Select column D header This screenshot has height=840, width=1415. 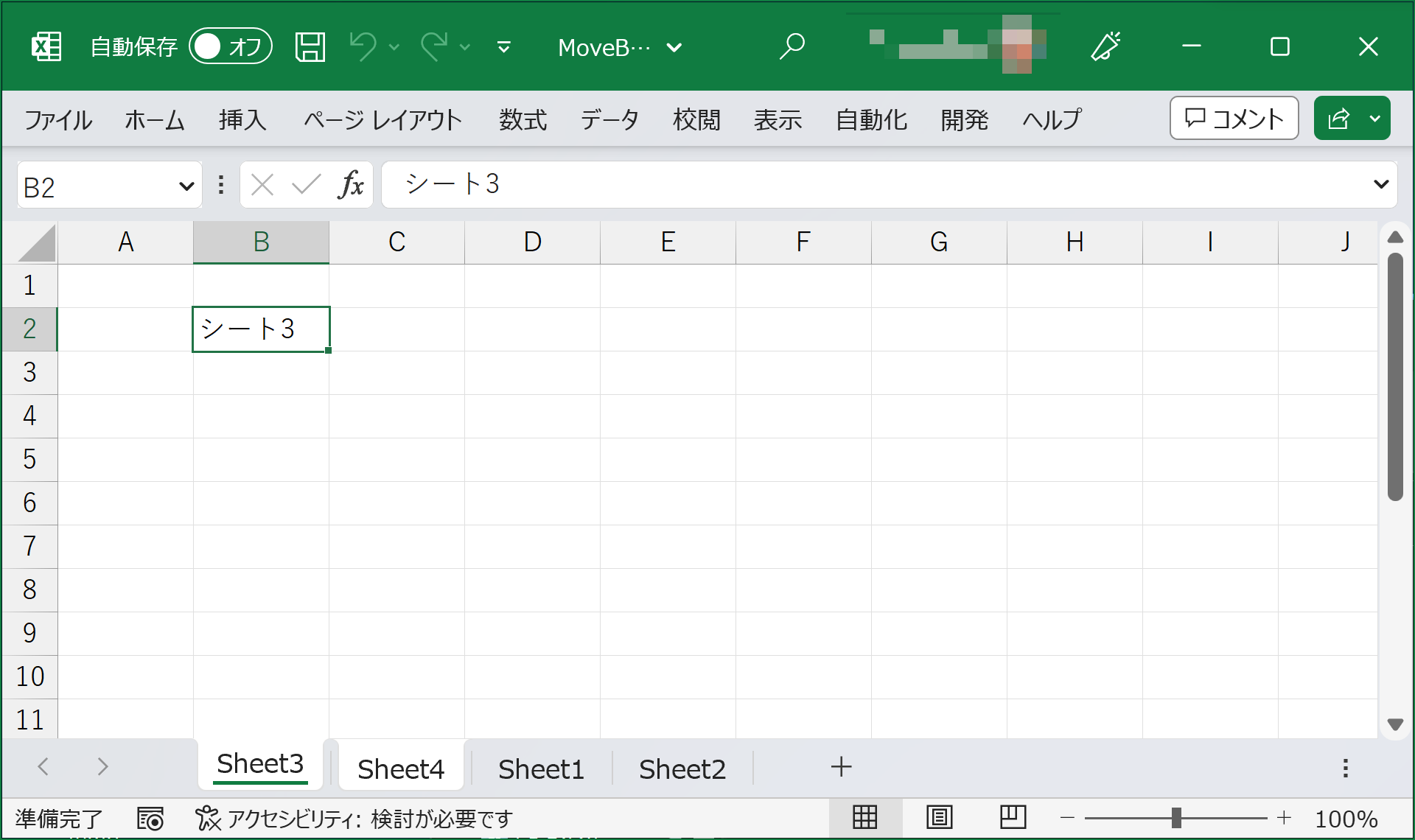(533, 242)
